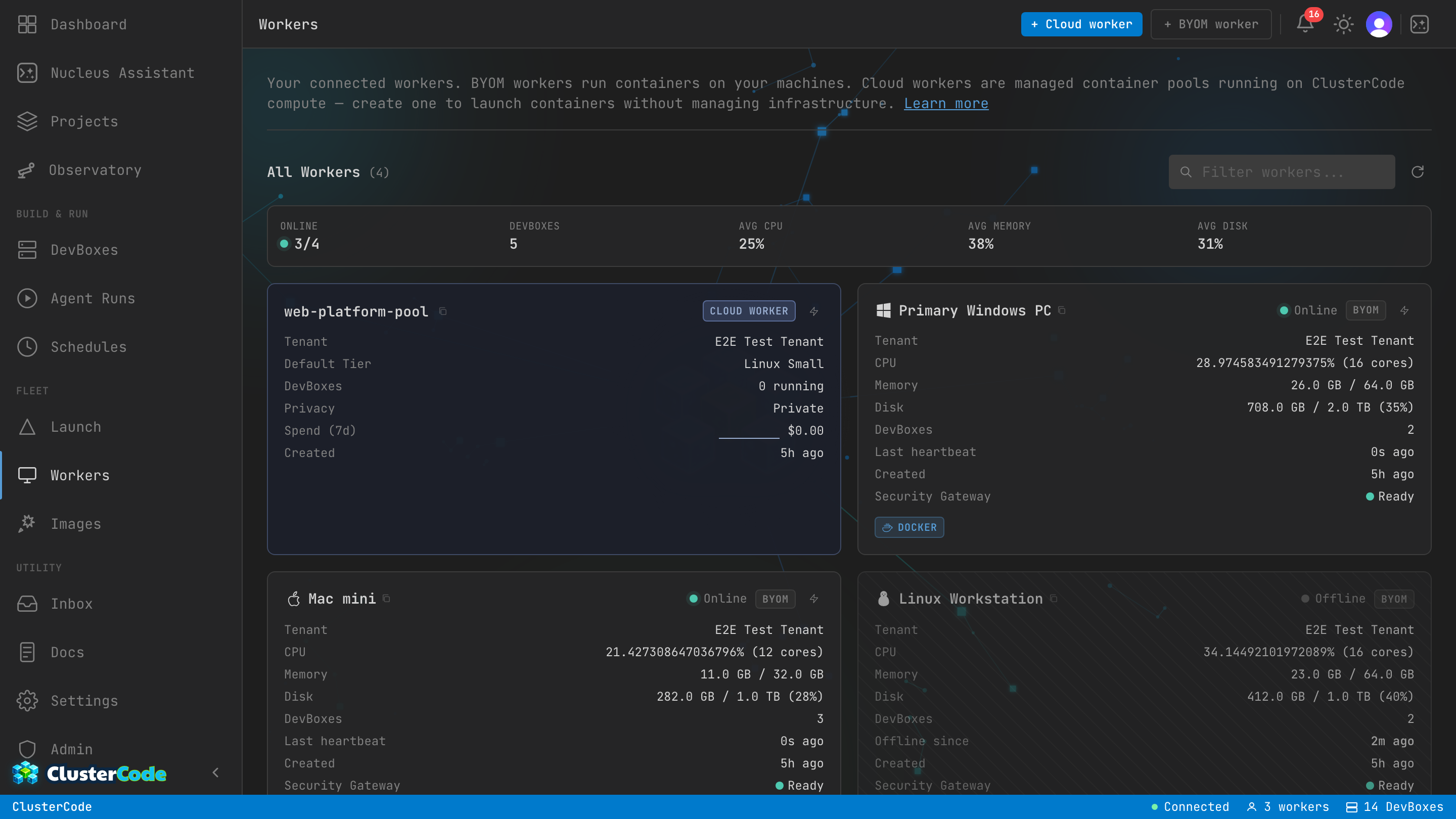Screen dimensions: 1456x819
Task: Open Admin page
Action: (x=121, y=749)
